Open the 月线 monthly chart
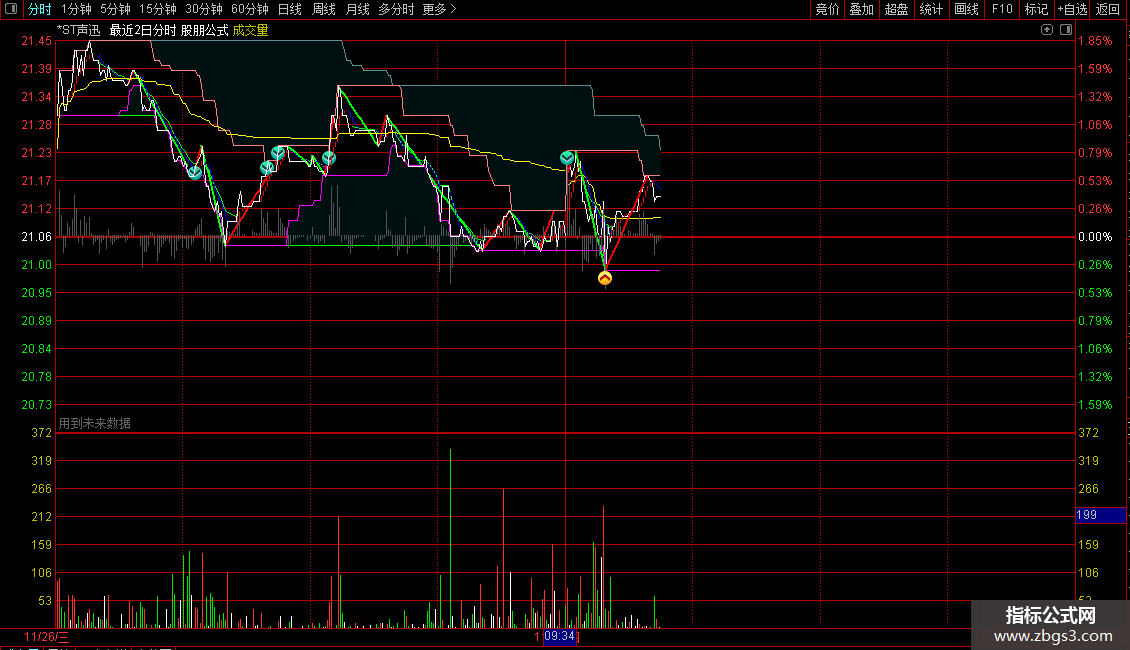The image size is (1130, 650). click(x=357, y=9)
